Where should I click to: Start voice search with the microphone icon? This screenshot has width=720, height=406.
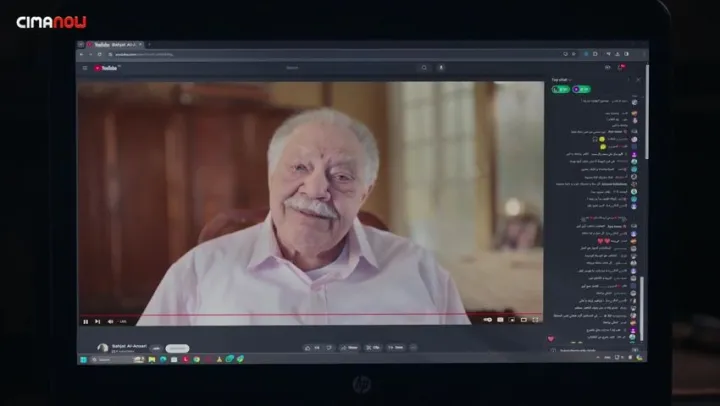click(441, 68)
